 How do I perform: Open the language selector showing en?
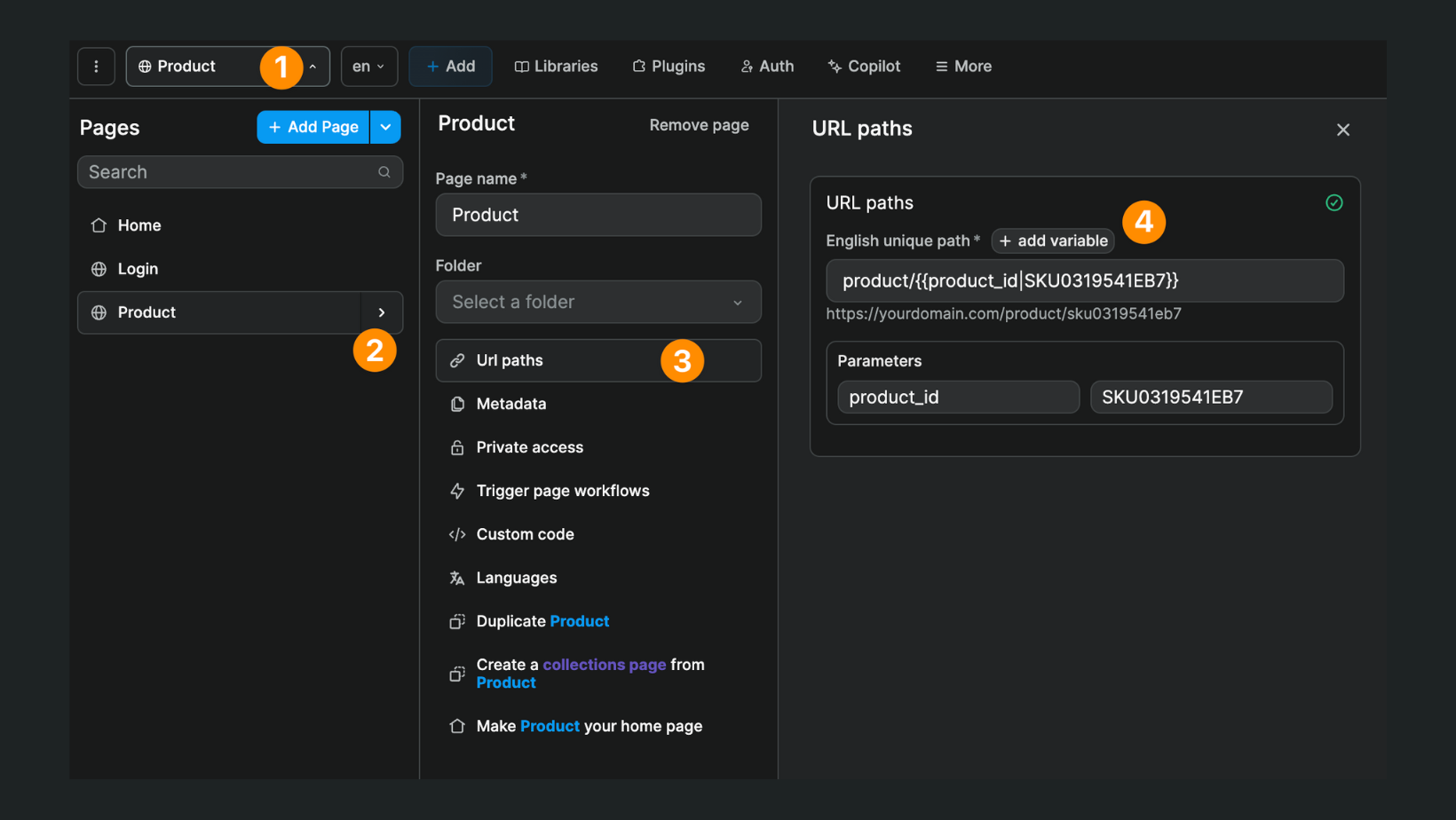368,66
